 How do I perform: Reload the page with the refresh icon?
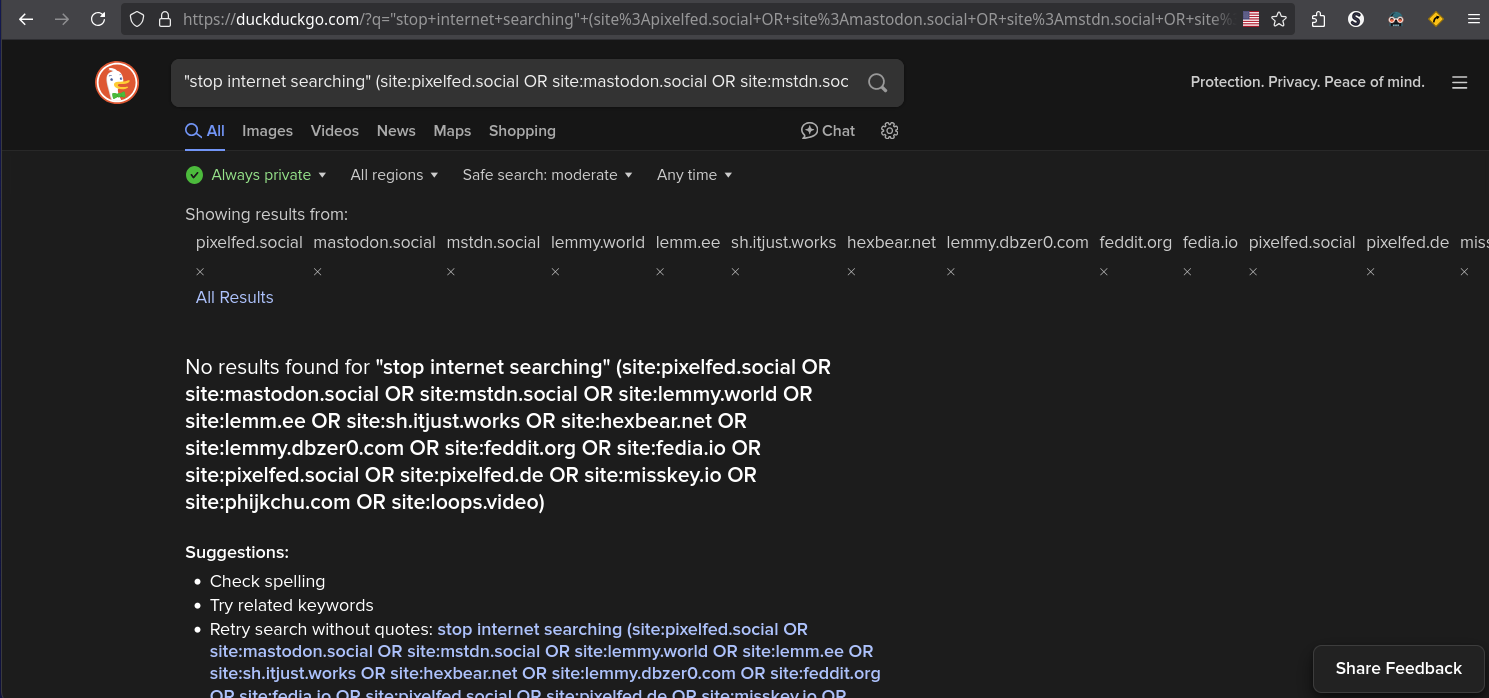[x=98, y=19]
